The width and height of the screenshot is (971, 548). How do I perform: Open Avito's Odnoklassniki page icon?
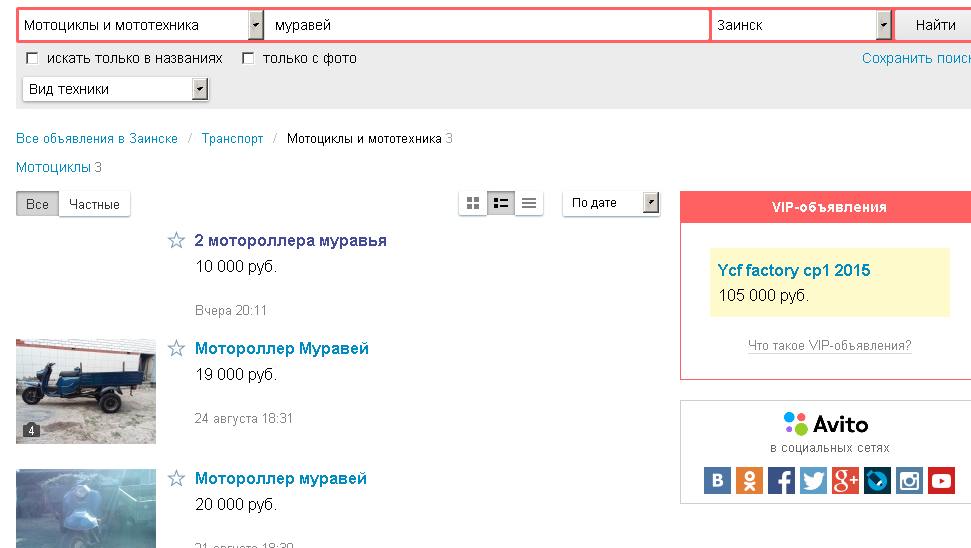tap(749, 481)
